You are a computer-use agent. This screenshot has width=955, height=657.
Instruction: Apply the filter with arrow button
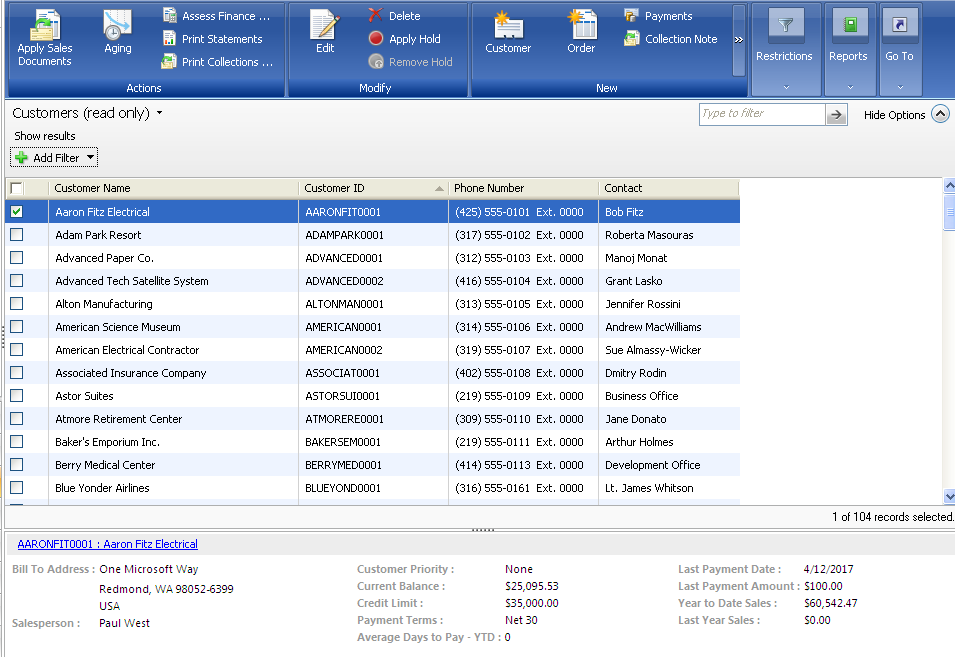836,114
